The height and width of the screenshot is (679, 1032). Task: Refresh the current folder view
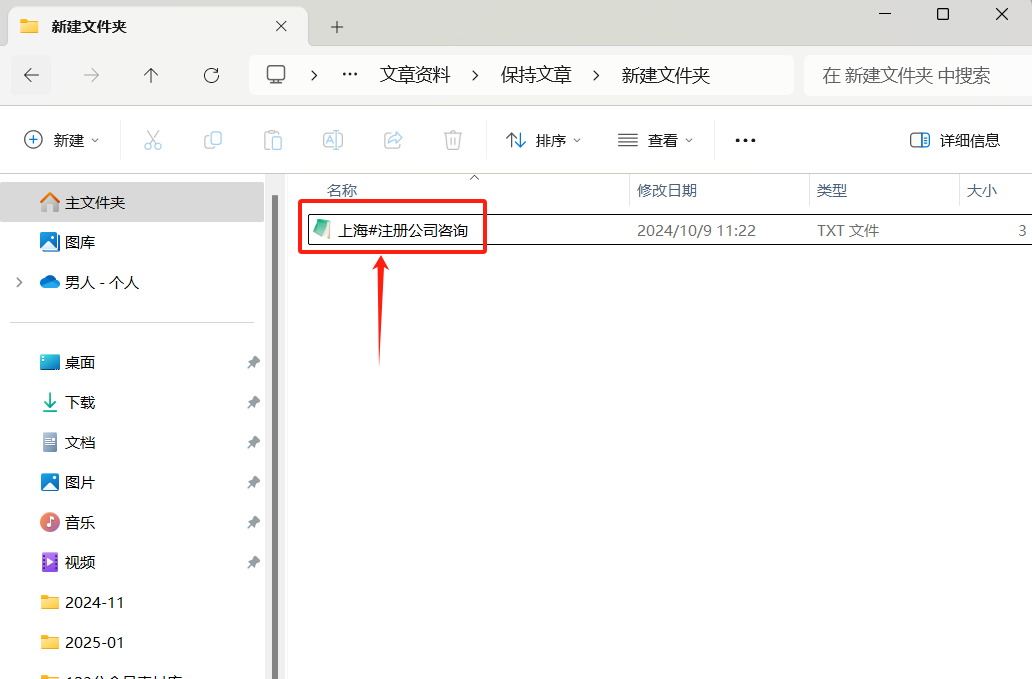(x=211, y=75)
